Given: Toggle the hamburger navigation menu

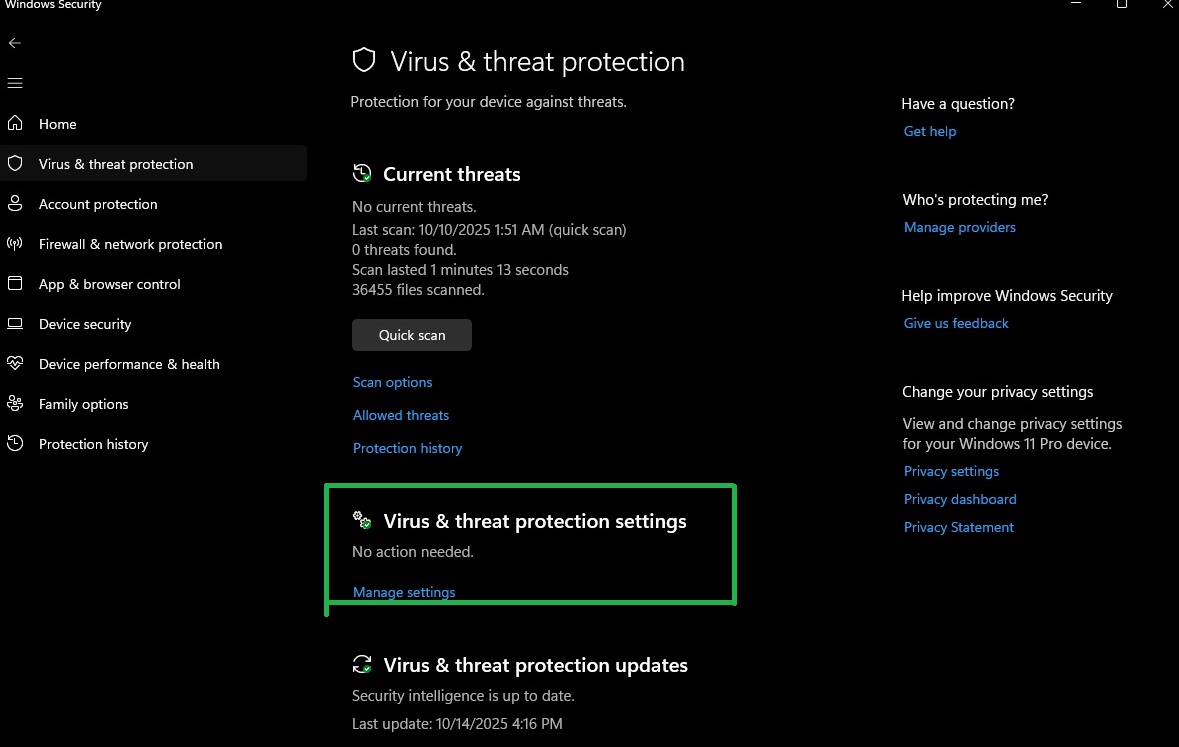Looking at the screenshot, I should click(x=15, y=83).
